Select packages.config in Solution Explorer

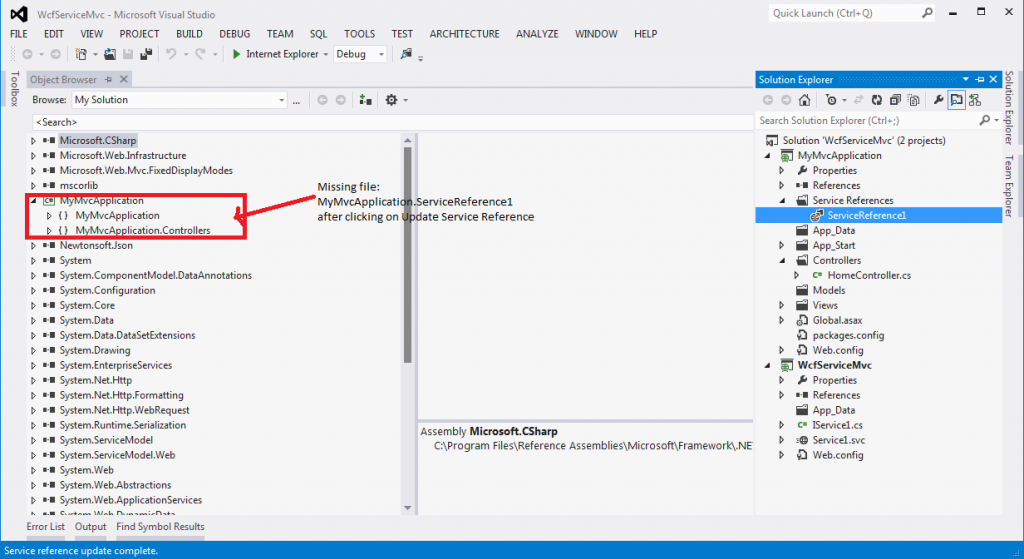[848, 336]
